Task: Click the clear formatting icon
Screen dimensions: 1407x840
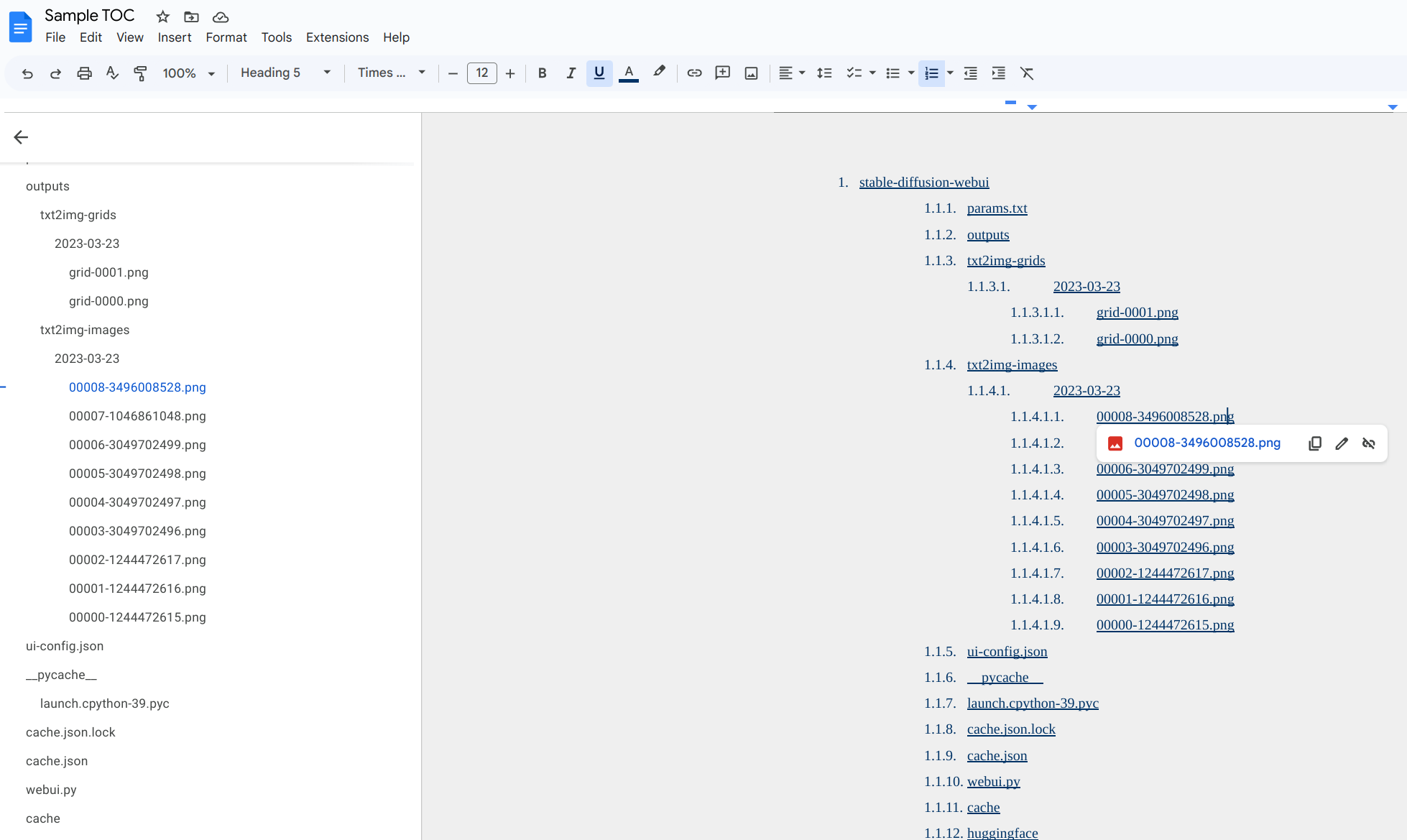Action: 1027,73
